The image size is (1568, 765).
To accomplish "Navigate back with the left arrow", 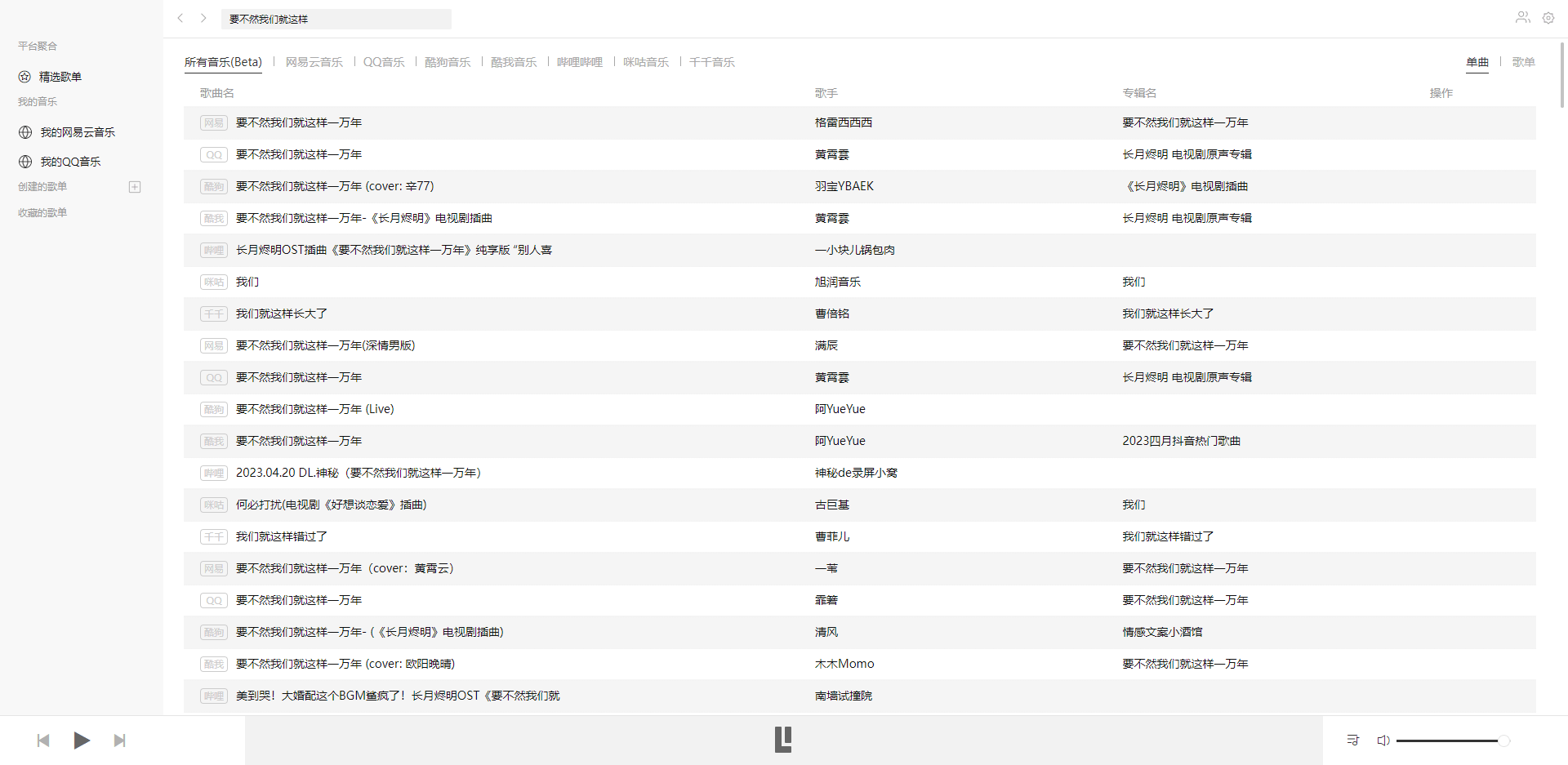I will tap(180, 18).
